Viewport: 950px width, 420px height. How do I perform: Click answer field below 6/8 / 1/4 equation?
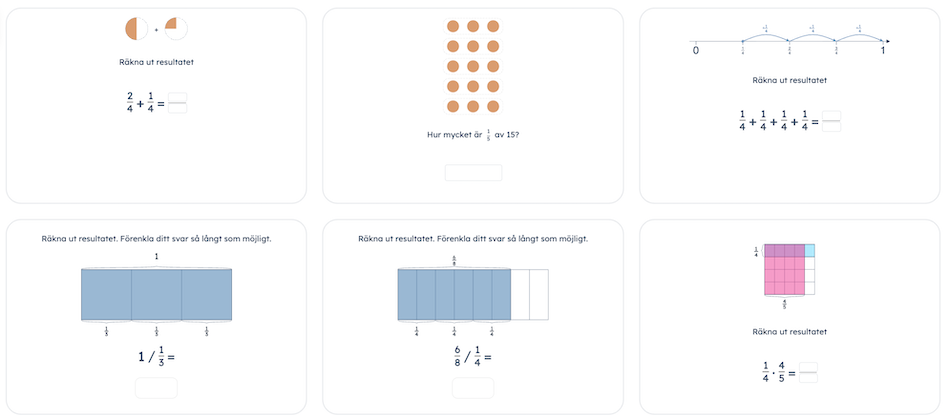point(473,388)
